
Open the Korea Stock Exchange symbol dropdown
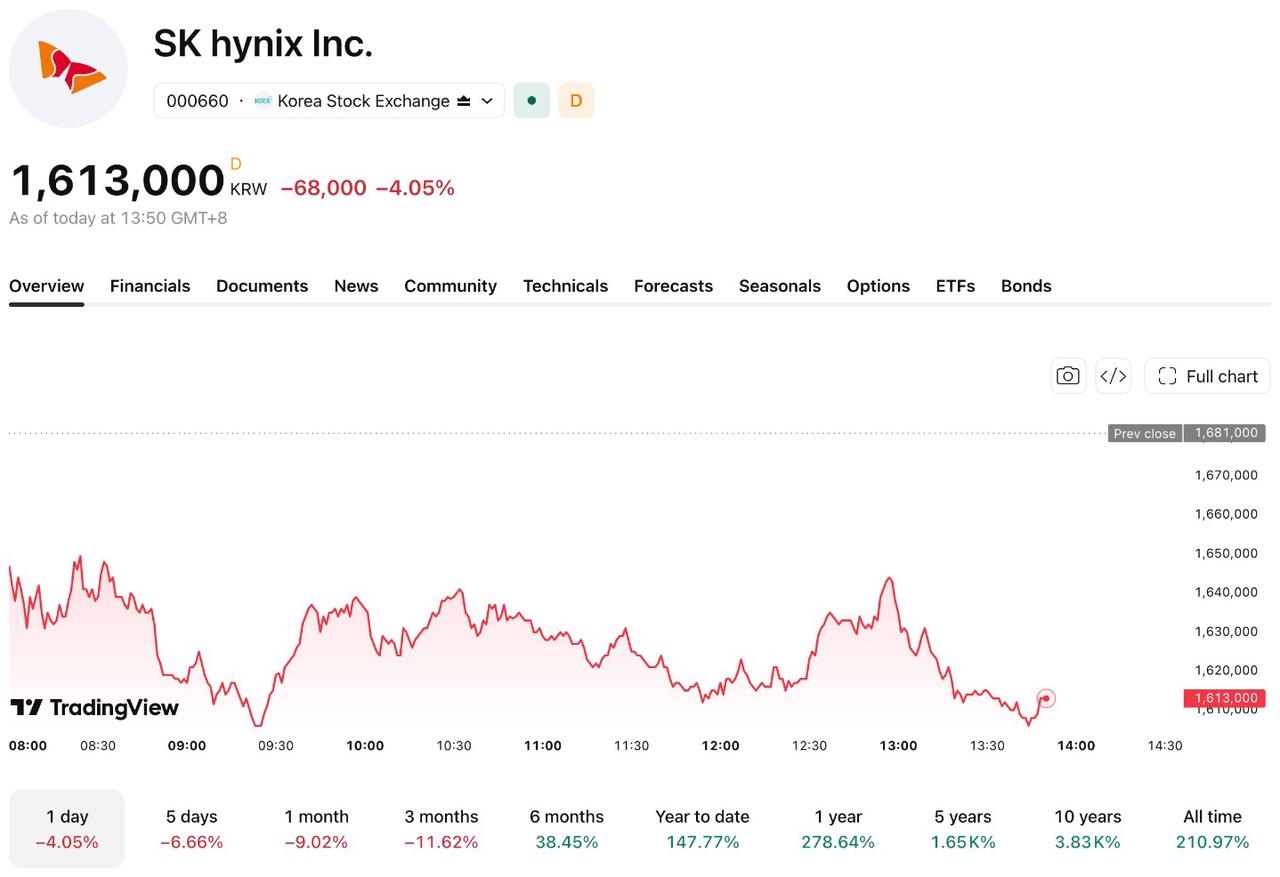329,101
